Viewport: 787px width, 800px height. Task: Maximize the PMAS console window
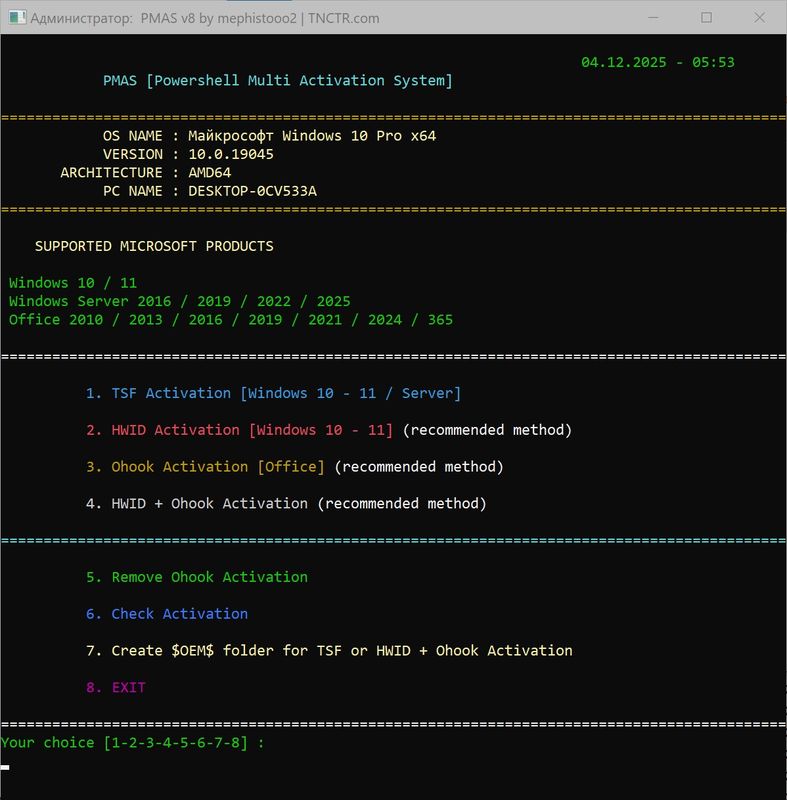click(706, 18)
